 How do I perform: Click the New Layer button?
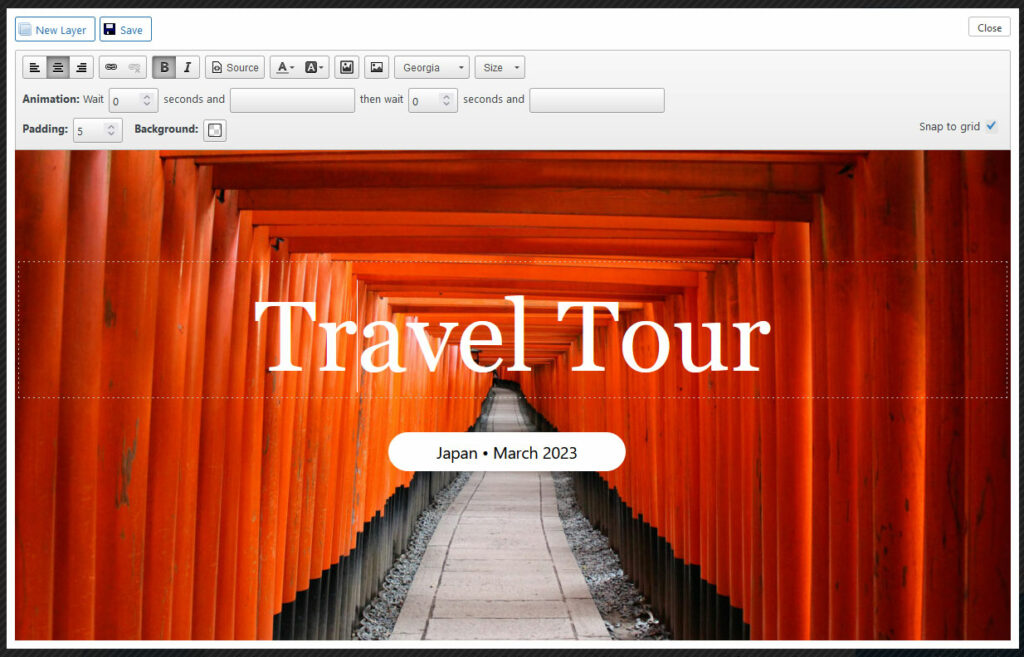54,29
